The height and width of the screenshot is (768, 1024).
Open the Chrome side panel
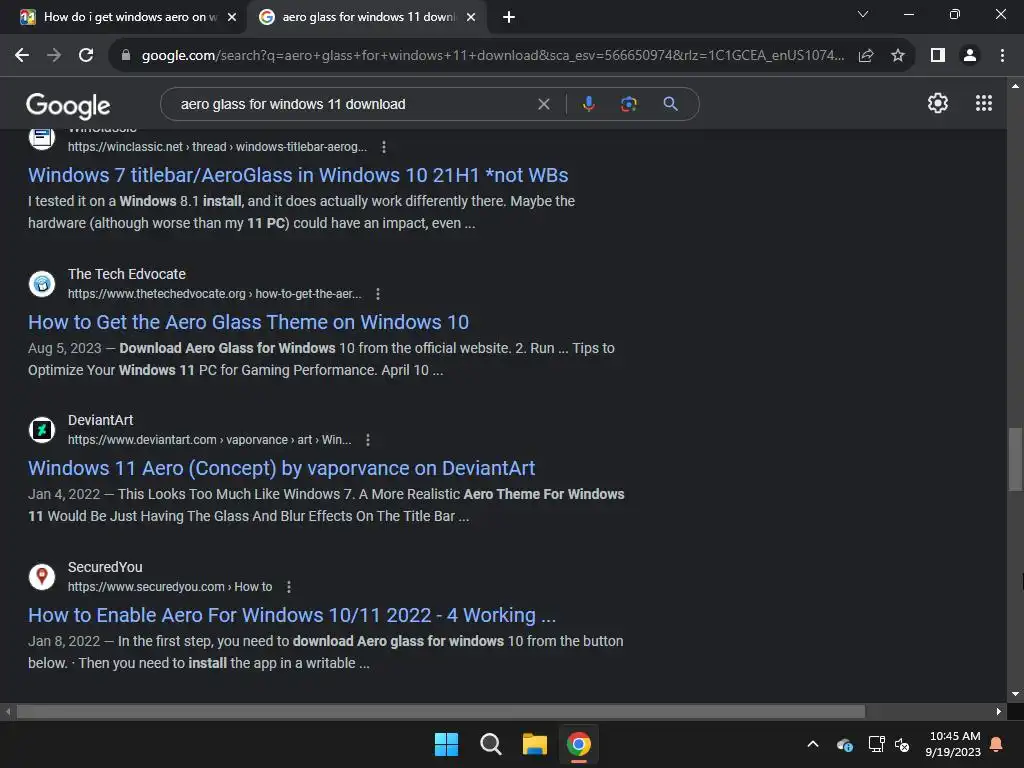(938, 56)
